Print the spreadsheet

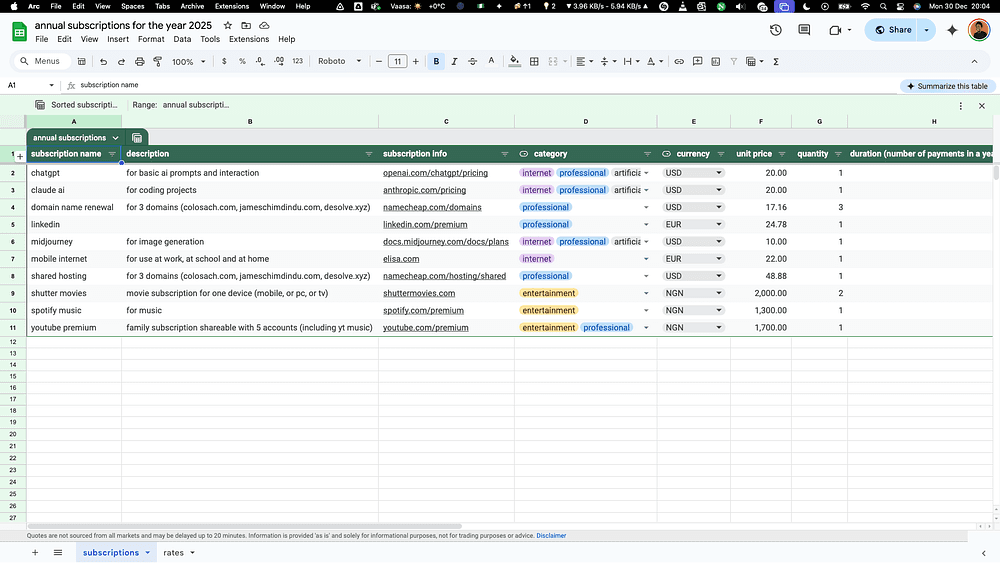point(140,62)
